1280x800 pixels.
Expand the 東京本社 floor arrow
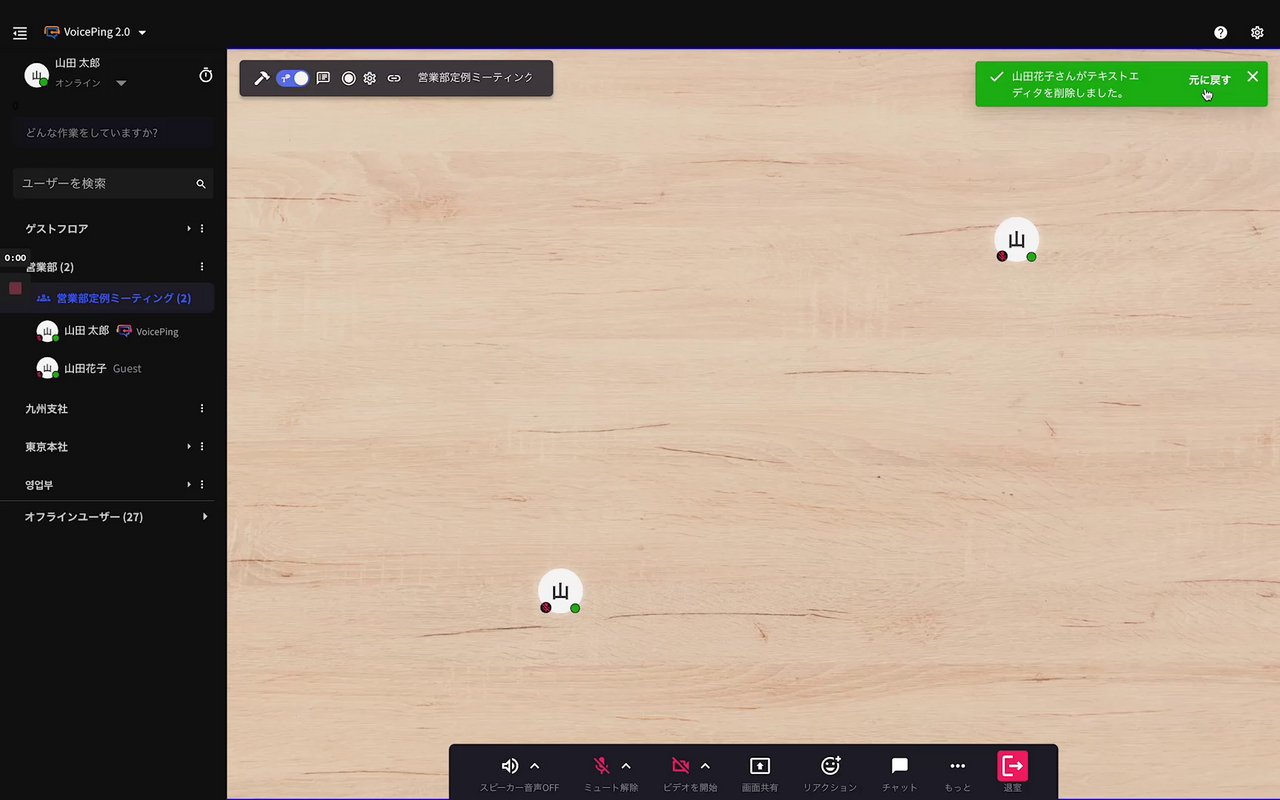[189, 447]
